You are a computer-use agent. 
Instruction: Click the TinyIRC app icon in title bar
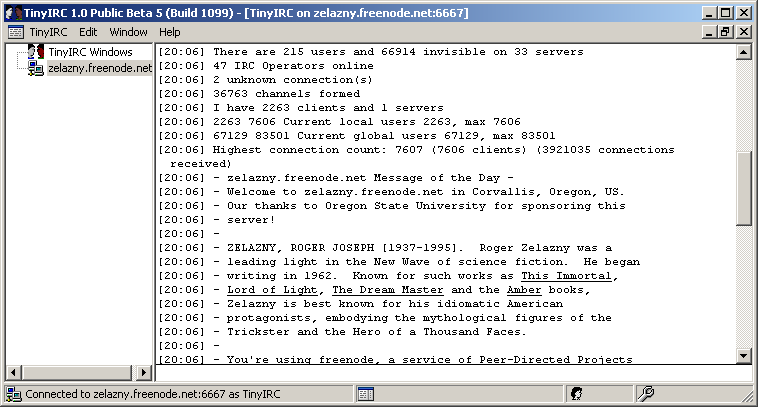[12, 12]
